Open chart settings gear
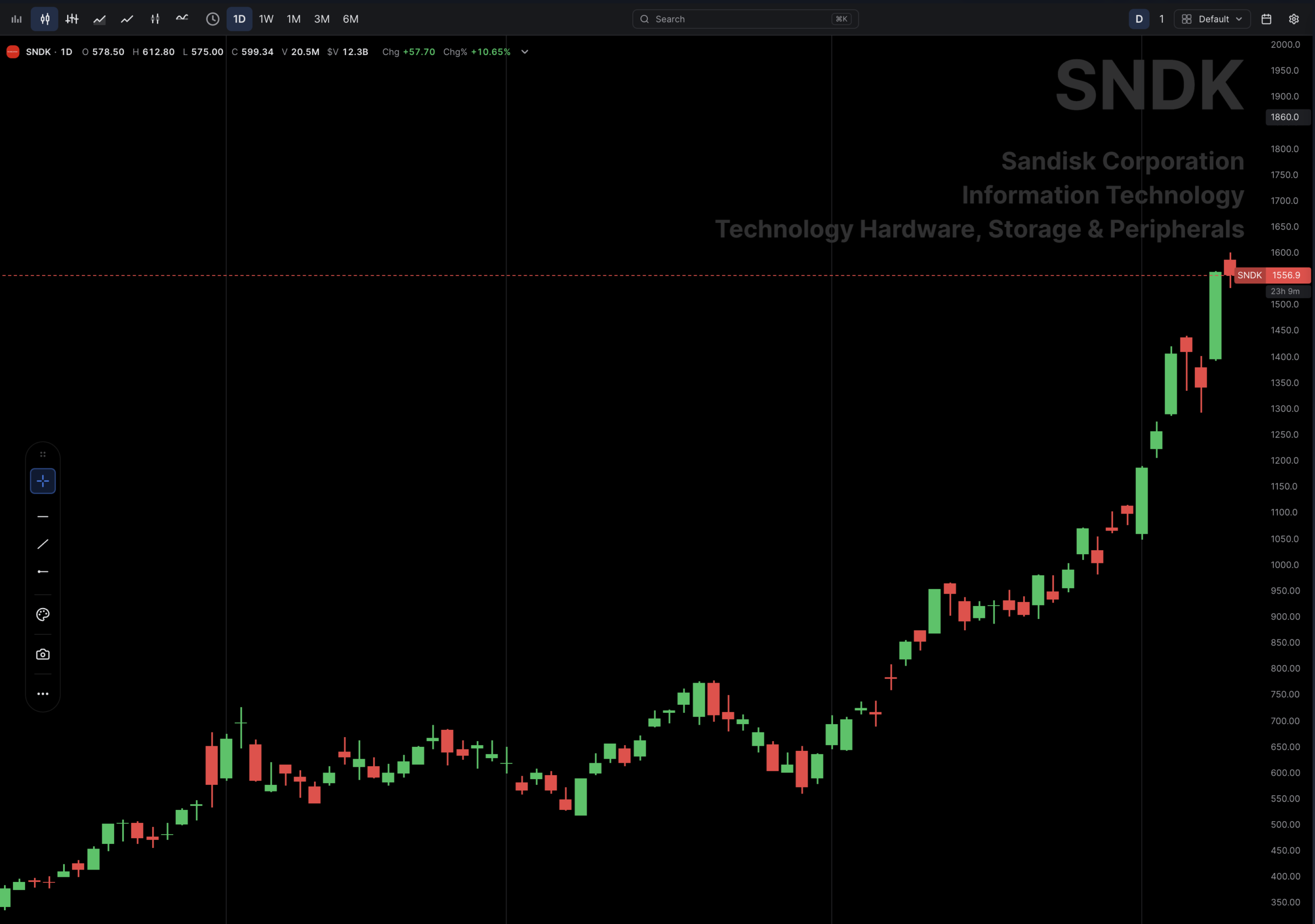This screenshot has height=924, width=1315. pyautogui.click(x=1294, y=19)
